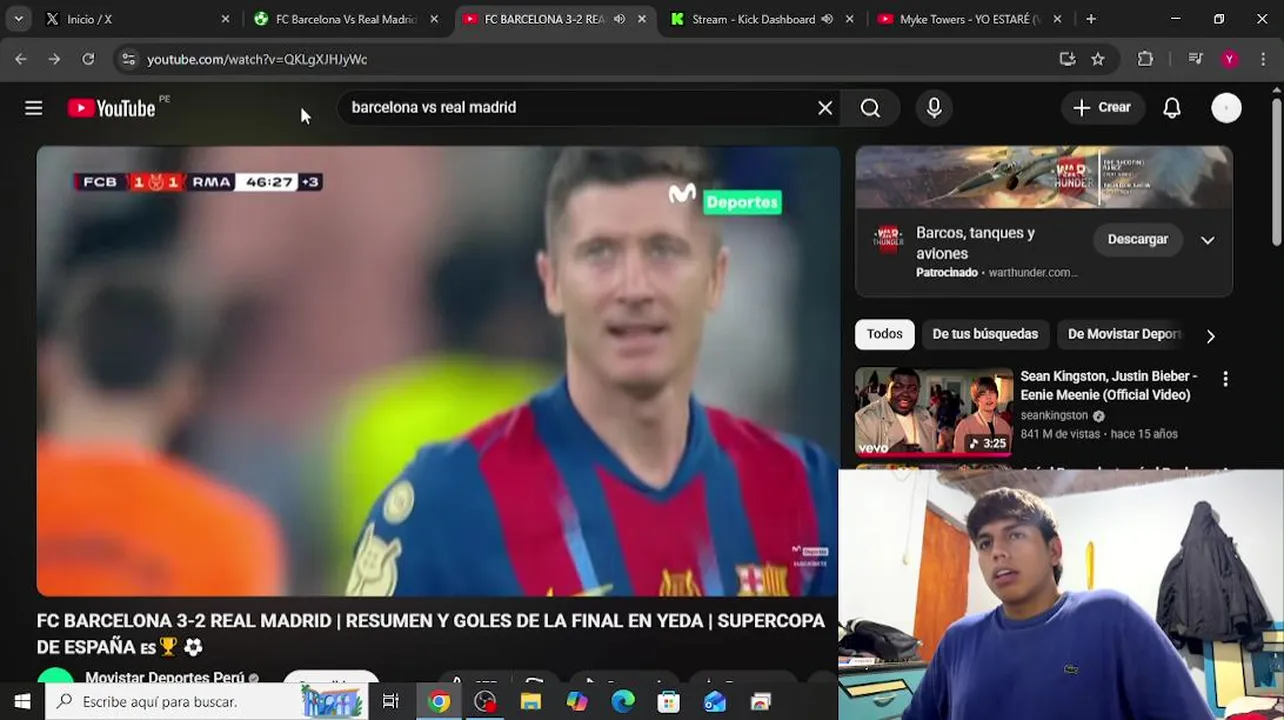The image size is (1284, 720).
Task: Select the De Movistar Deportes chip
Action: (x=1124, y=334)
